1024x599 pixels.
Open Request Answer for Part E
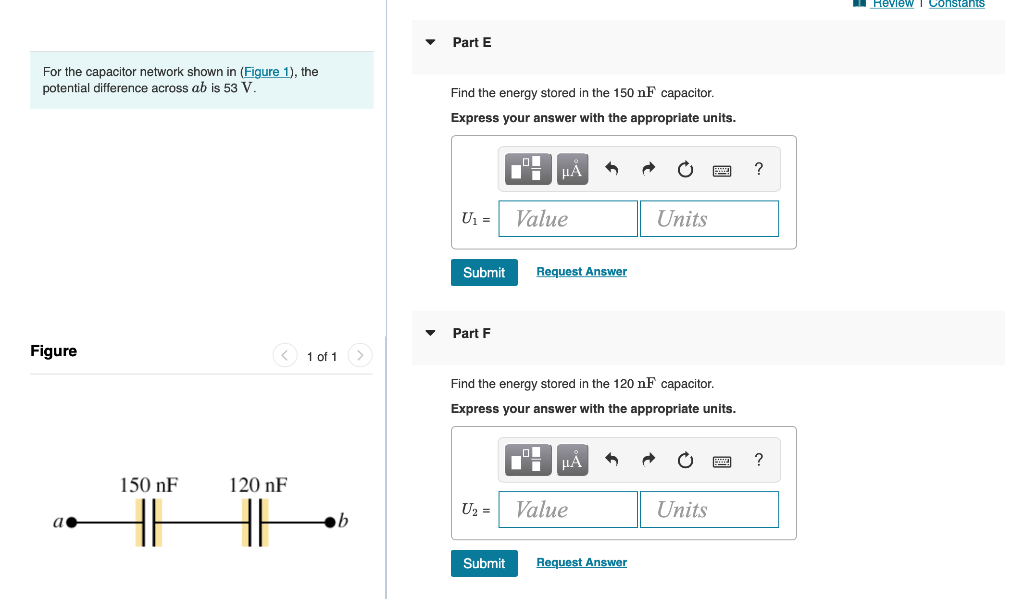point(581,271)
